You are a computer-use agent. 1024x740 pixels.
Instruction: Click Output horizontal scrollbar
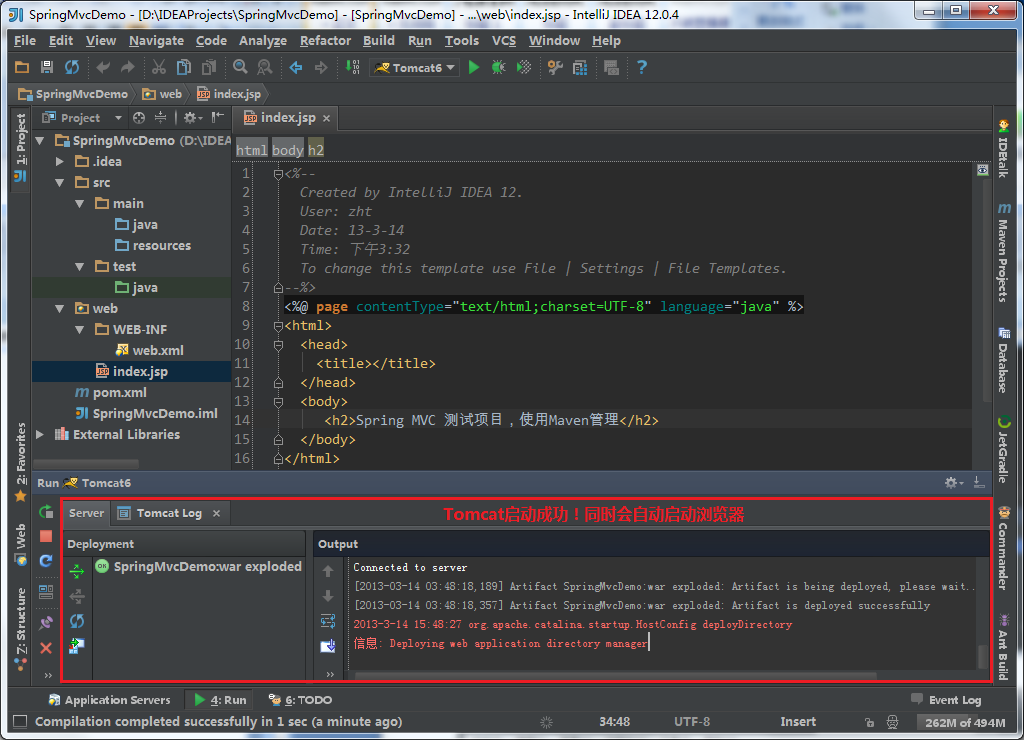click(614, 676)
